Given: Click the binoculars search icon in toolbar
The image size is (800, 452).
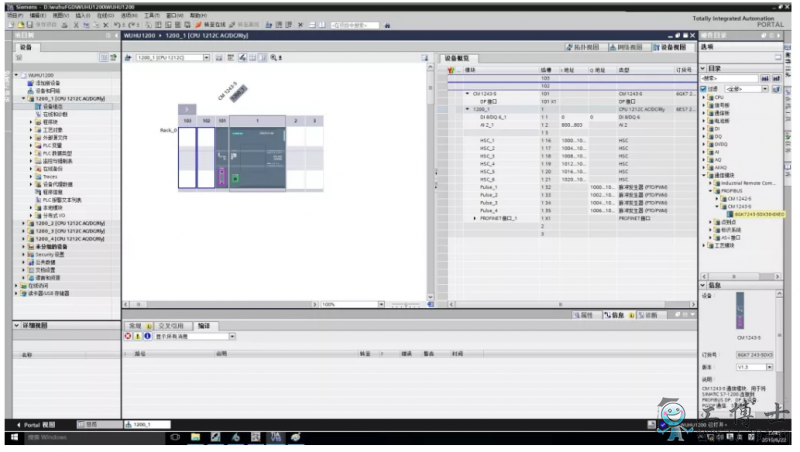Looking at the screenshot, I should pyautogui.click(x=387, y=25).
